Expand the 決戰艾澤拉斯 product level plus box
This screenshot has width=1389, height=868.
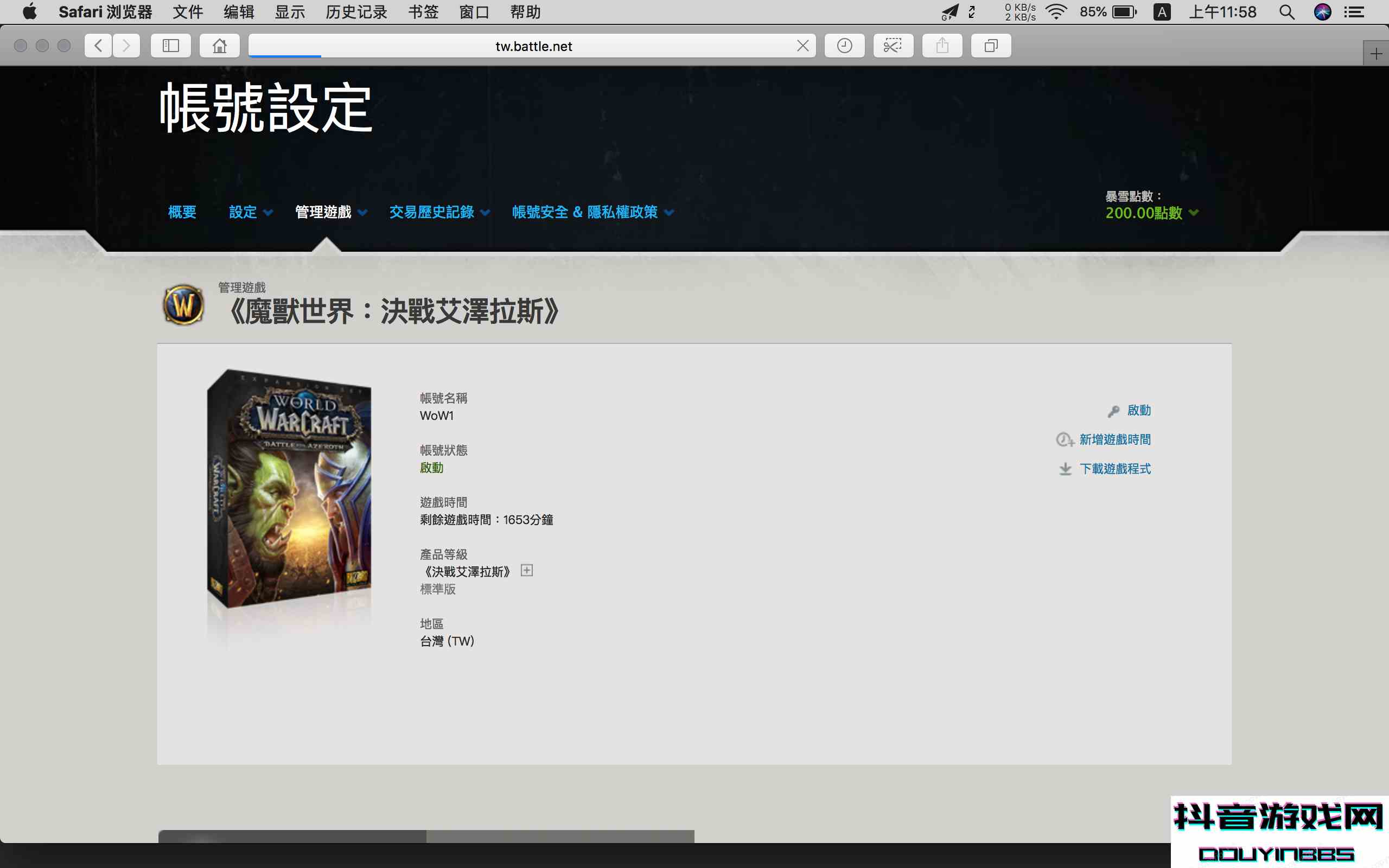point(526,570)
